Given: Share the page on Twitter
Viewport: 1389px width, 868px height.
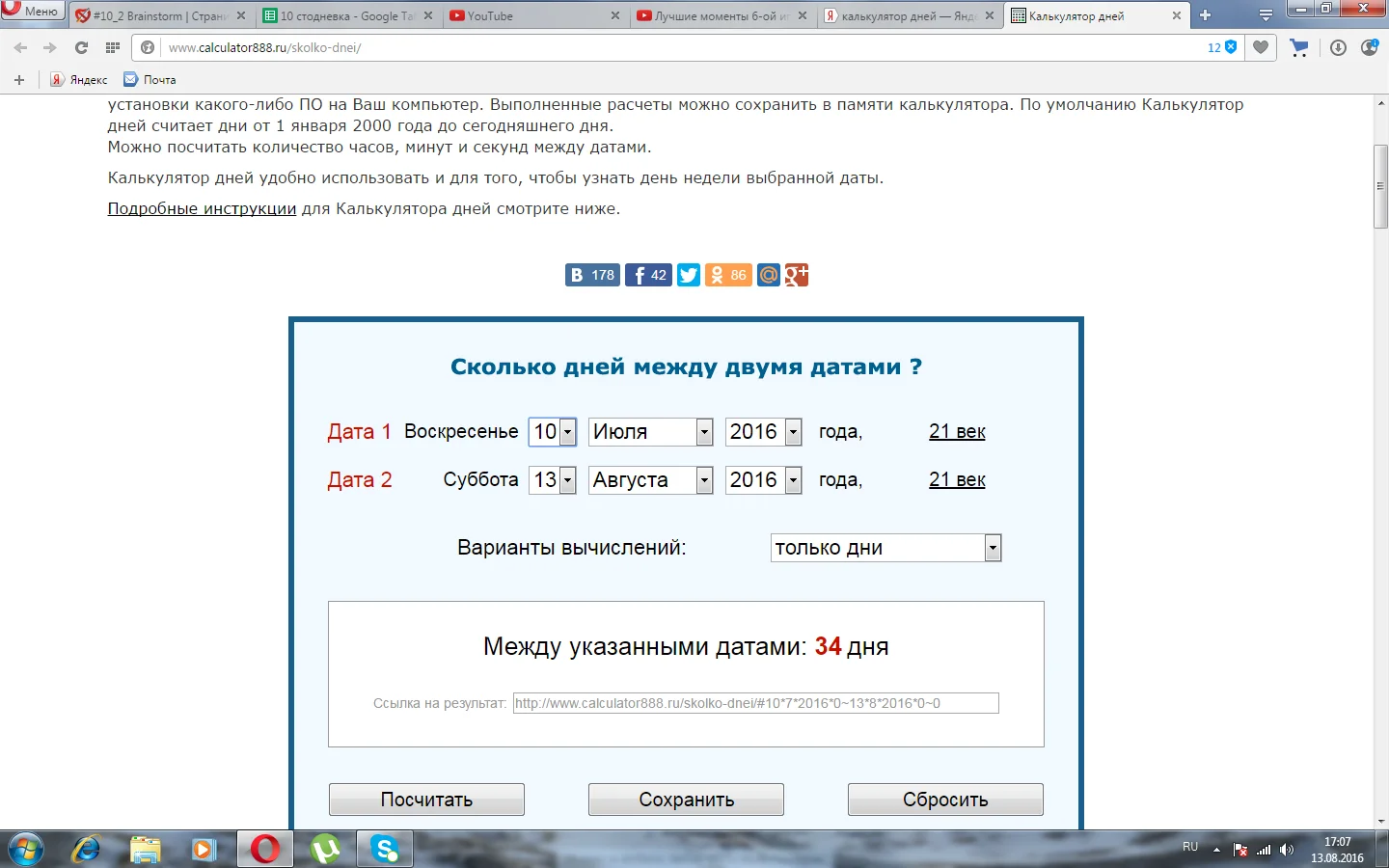Looking at the screenshot, I should 689,275.
